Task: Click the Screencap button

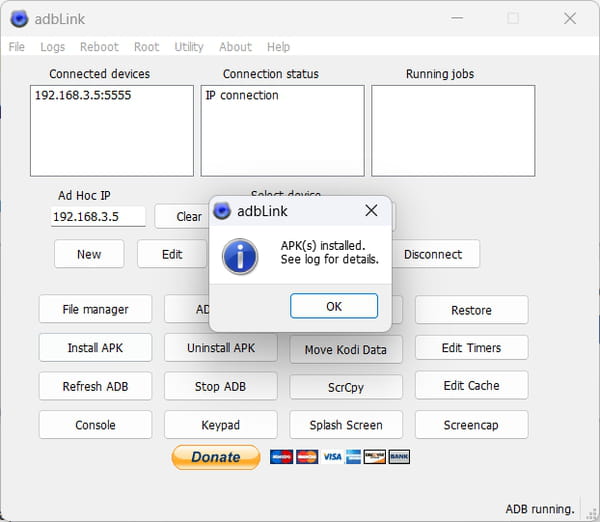Action: [x=471, y=425]
